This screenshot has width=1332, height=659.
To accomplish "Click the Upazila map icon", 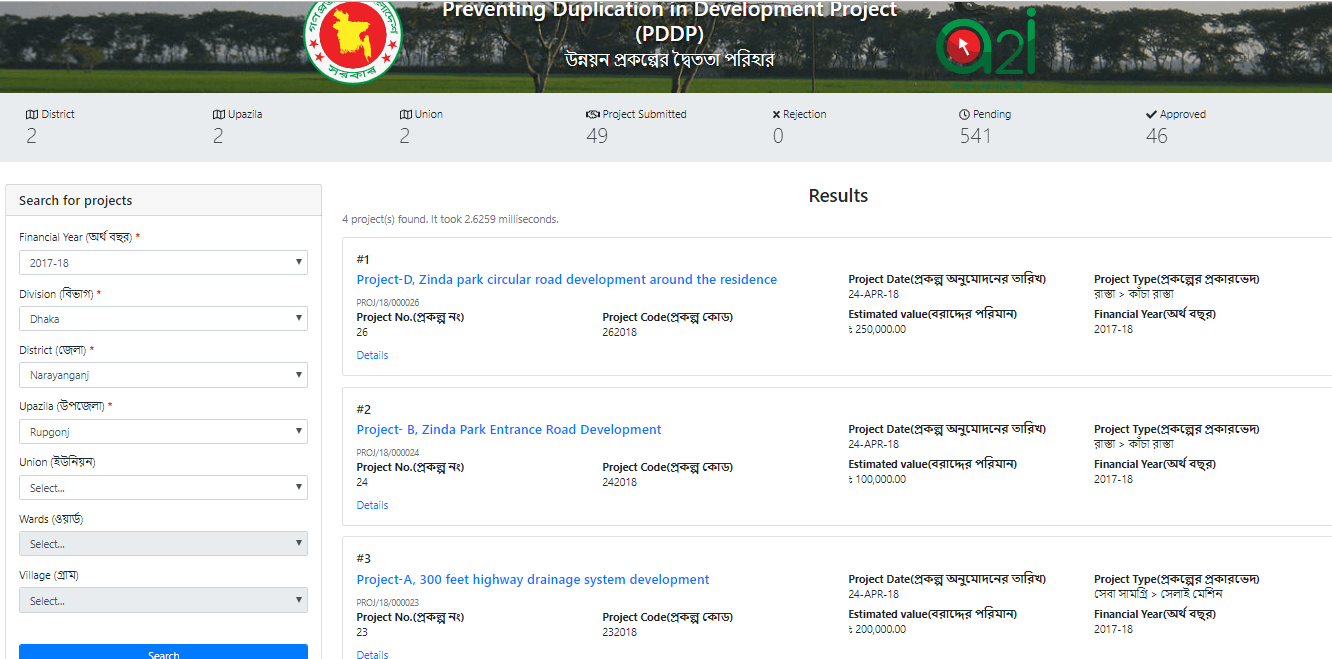I will pyautogui.click(x=218, y=115).
